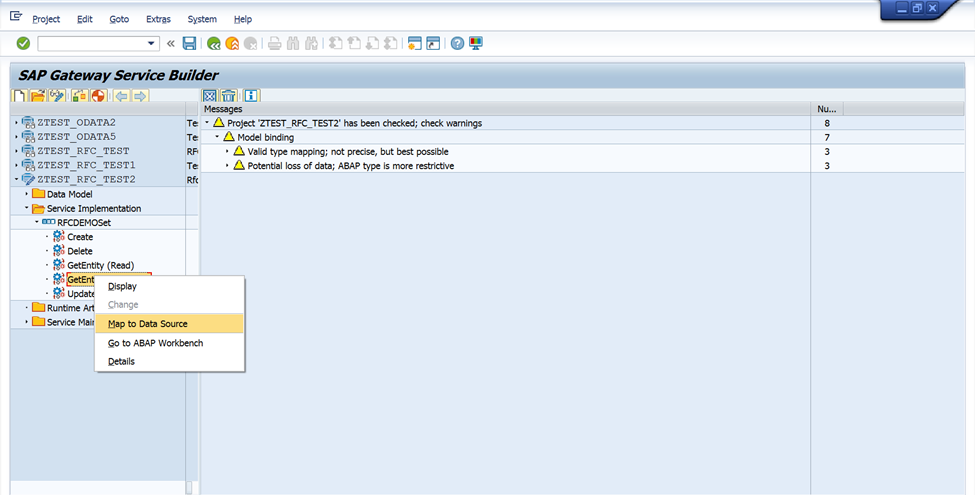Screen dimensions: 975x495
Task: Click 'Project ZTEST_RFC_TEST2 has been checked' message
Action: point(354,123)
